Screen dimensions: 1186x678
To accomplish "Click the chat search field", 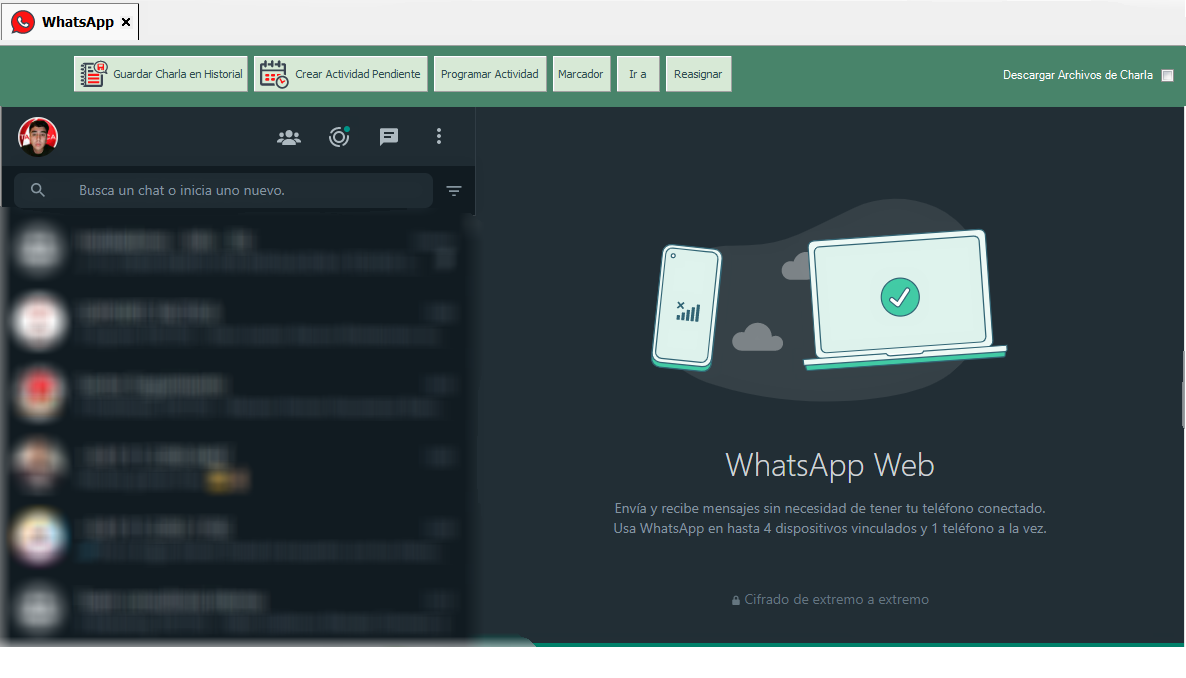I will click(x=223, y=191).
